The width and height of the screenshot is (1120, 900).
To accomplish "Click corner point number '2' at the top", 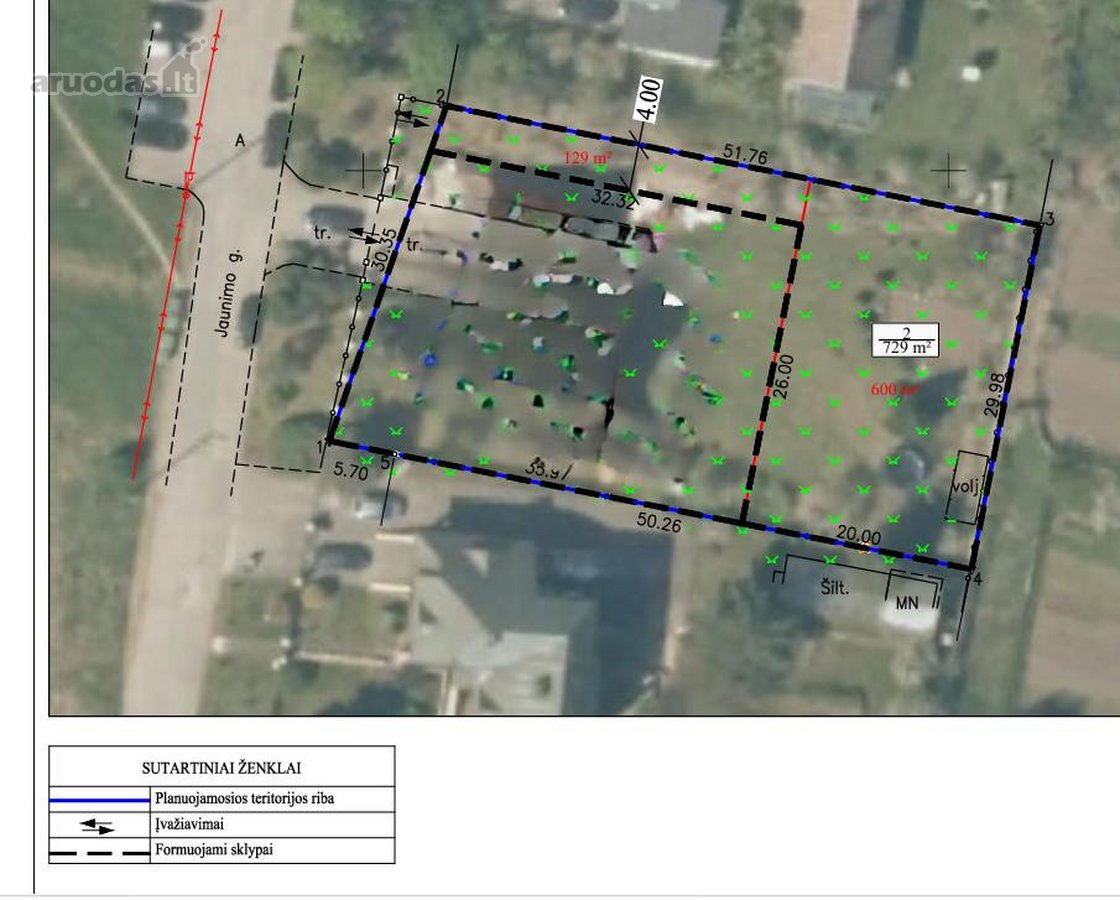I will 440,96.
